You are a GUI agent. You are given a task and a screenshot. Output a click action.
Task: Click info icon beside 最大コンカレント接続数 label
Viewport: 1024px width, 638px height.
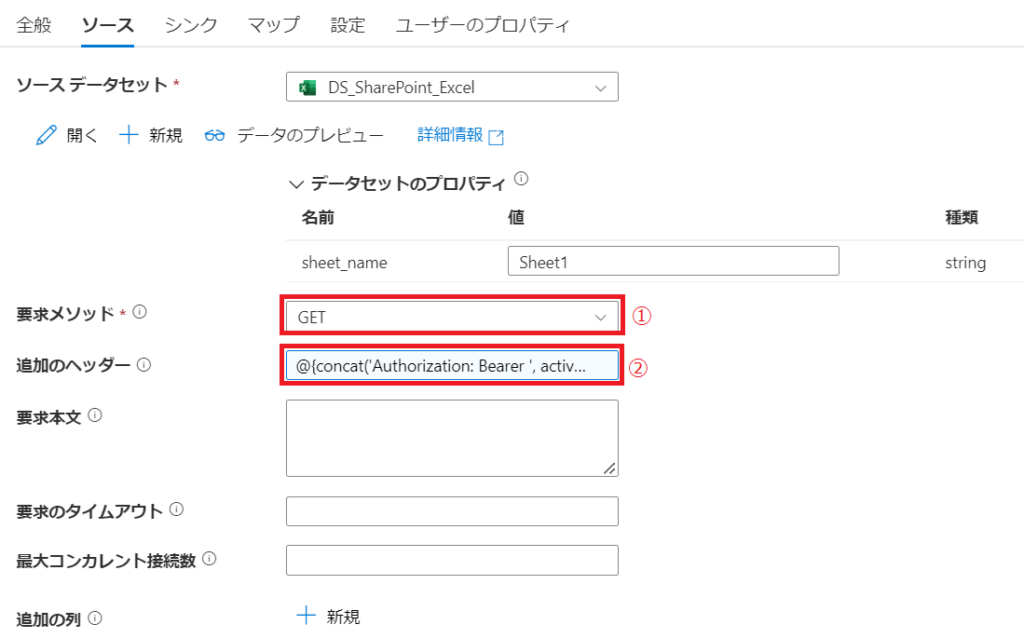(x=212, y=559)
